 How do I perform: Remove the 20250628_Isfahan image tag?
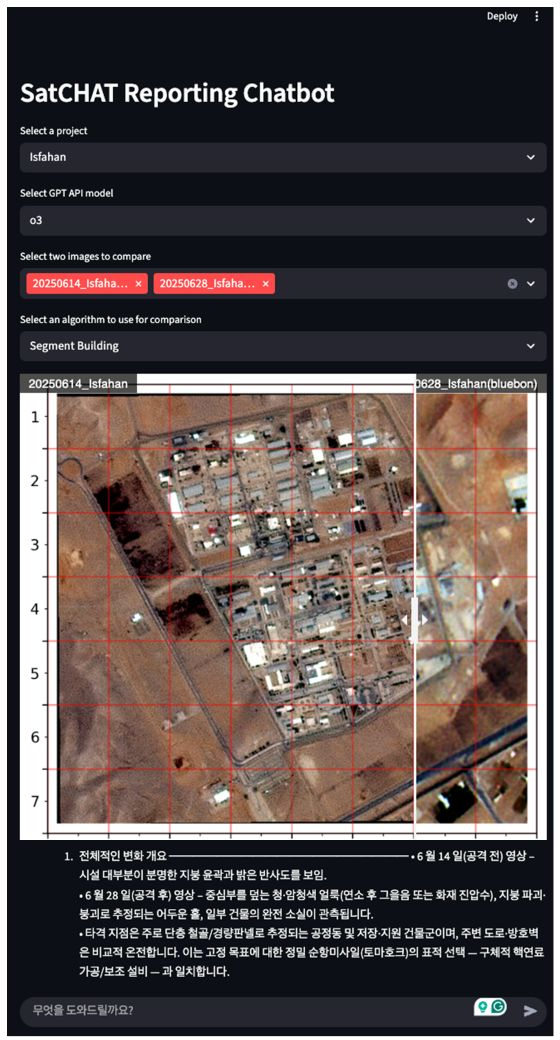pos(265,284)
